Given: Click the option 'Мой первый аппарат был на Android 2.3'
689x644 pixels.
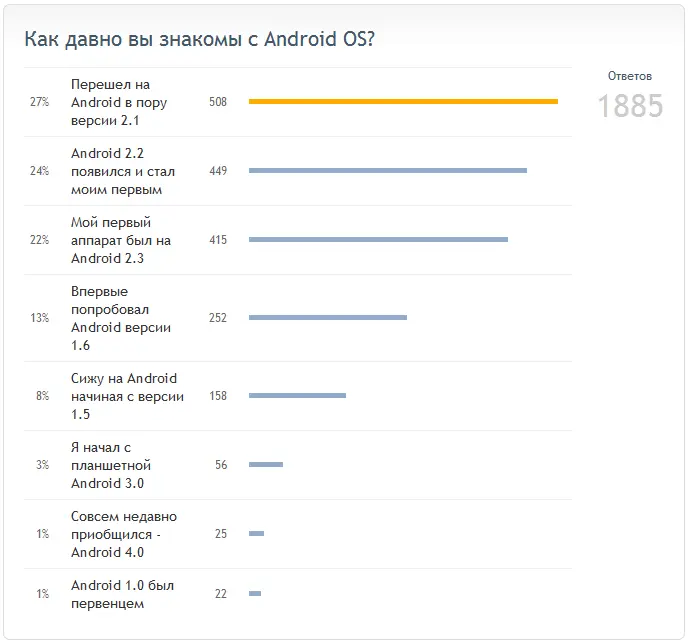Looking at the screenshot, I should (x=121, y=240).
